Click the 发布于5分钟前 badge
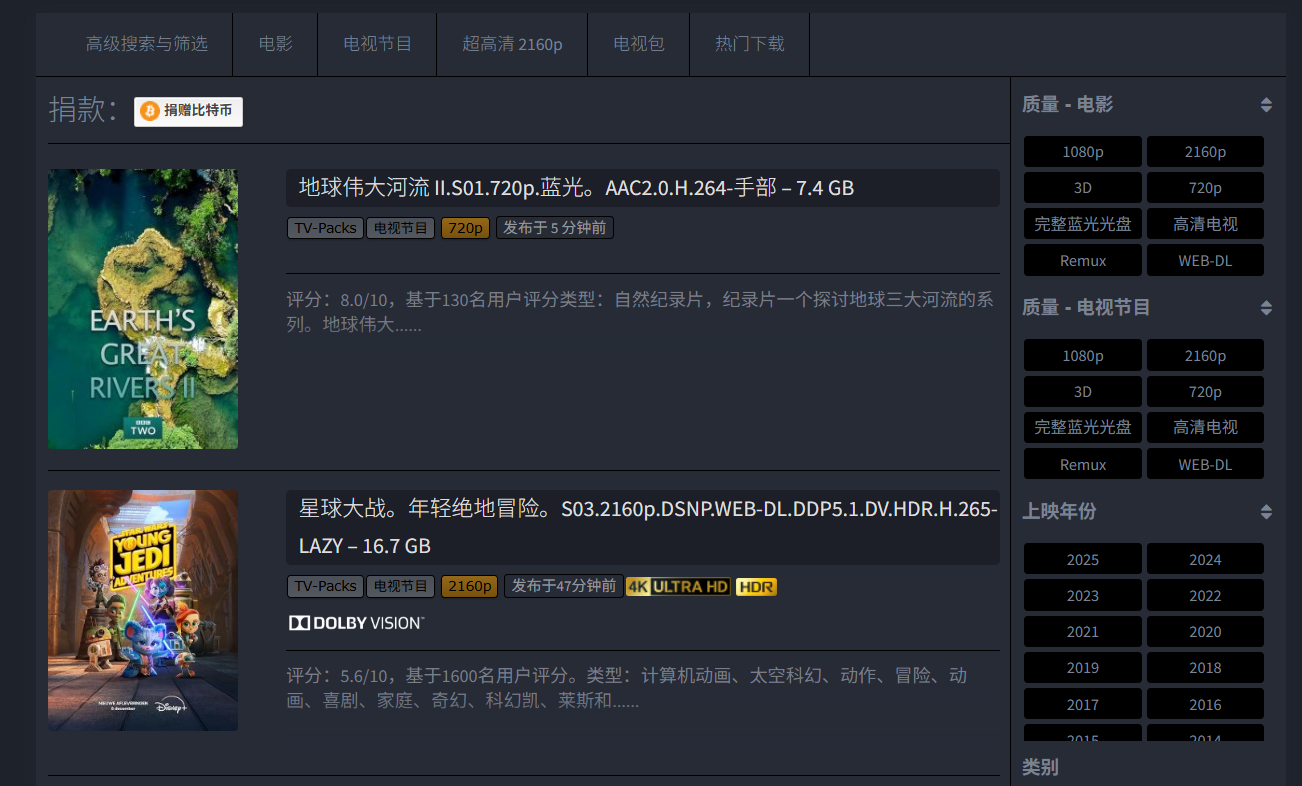 555,227
